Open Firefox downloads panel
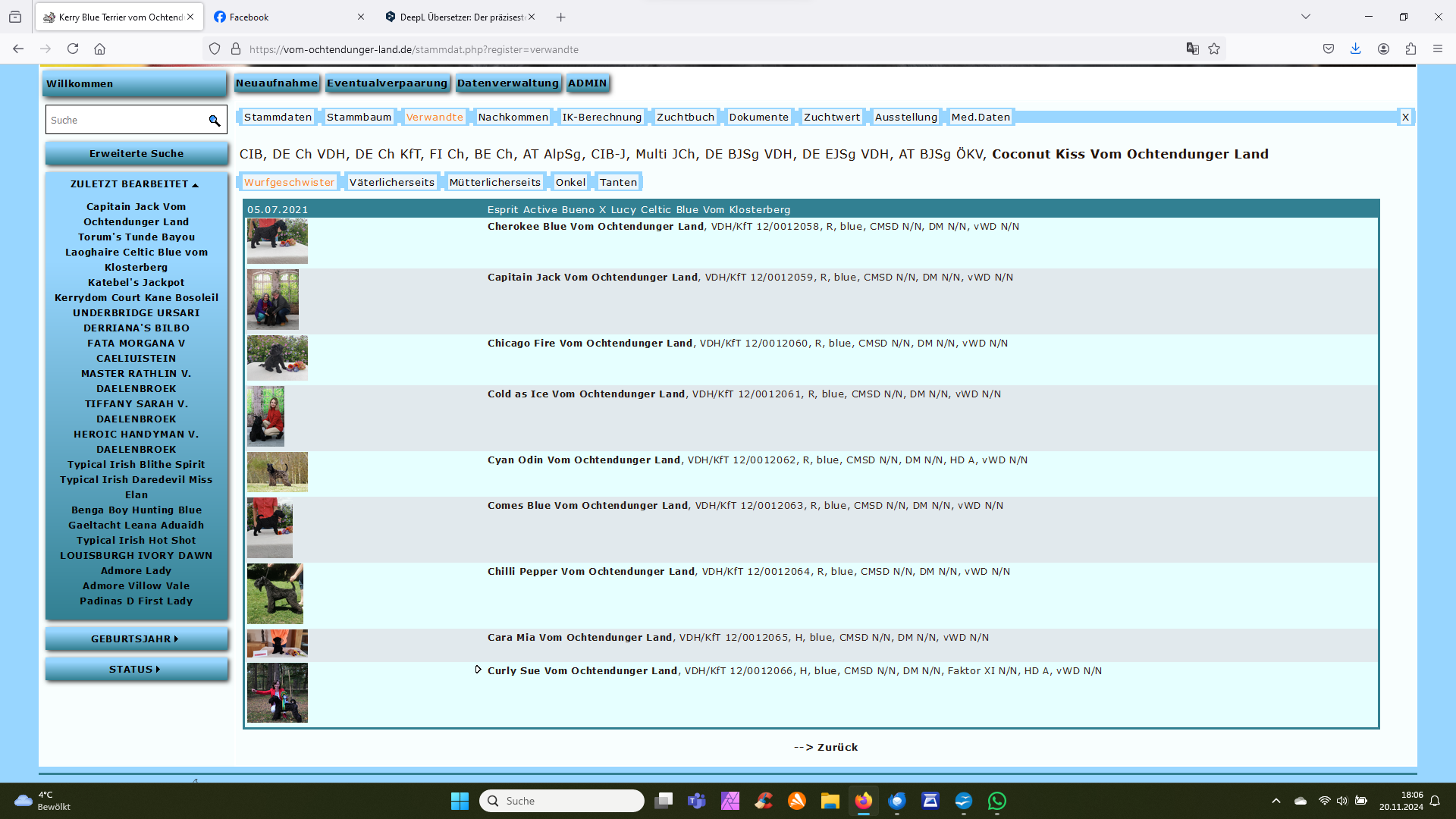The height and width of the screenshot is (819, 1456). (x=1355, y=49)
